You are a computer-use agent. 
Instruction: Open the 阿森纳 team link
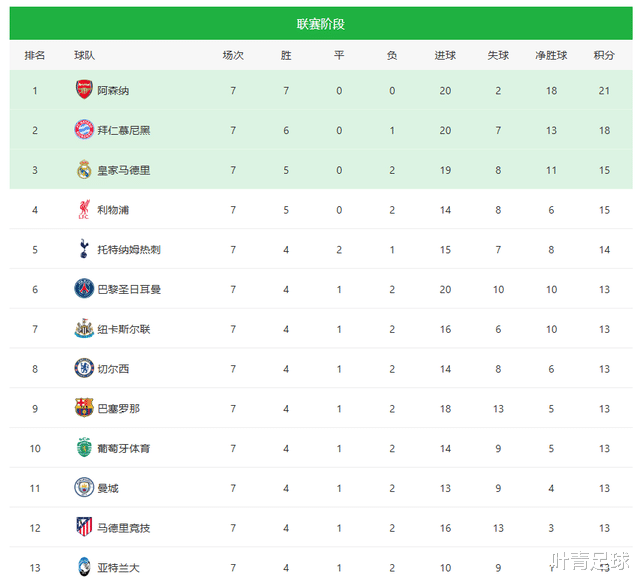113,91
